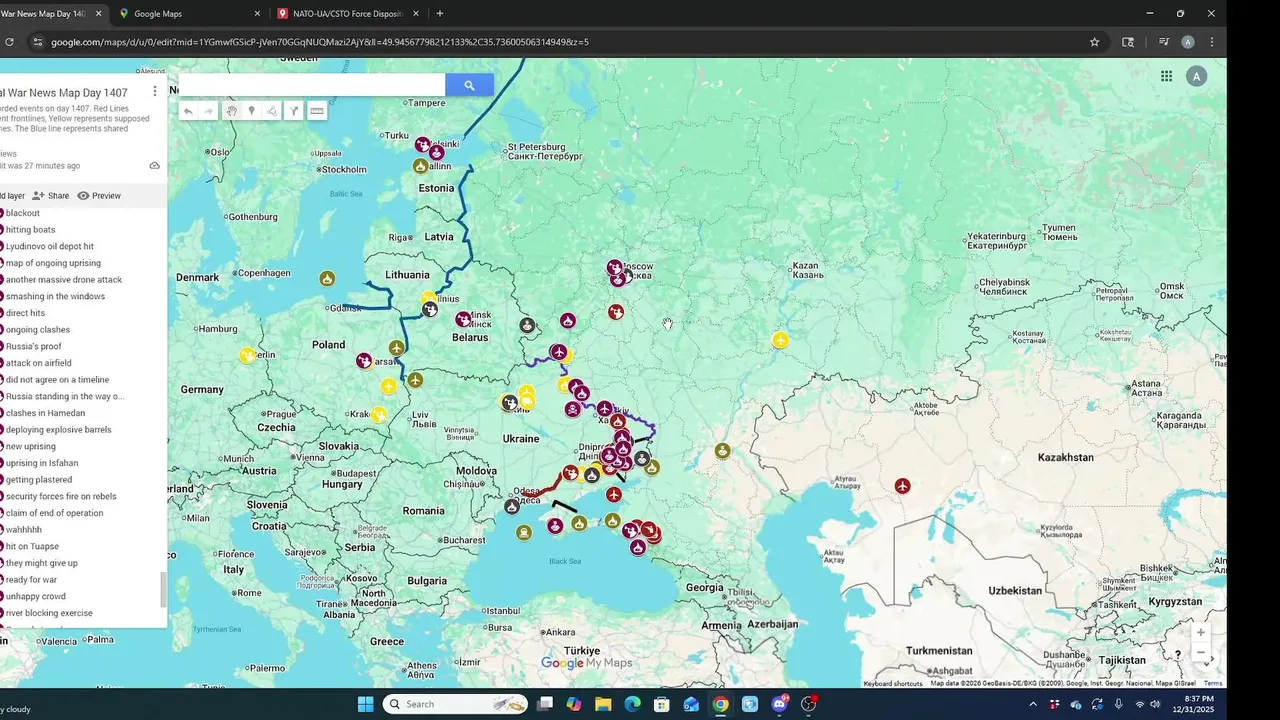The height and width of the screenshot is (720, 1280).
Task: Click the Share button
Action: pyautogui.click(x=50, y=196)
